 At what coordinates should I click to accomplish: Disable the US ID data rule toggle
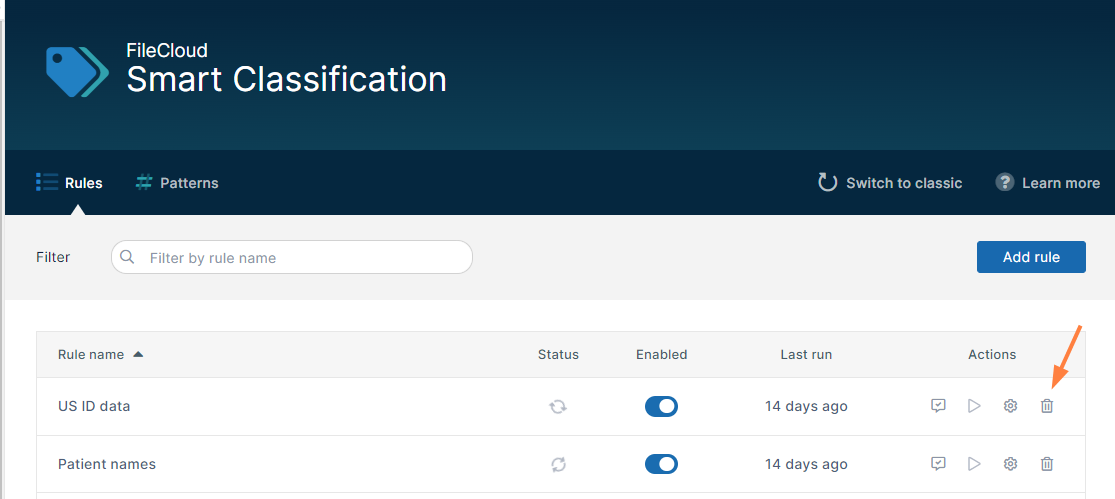661,406
